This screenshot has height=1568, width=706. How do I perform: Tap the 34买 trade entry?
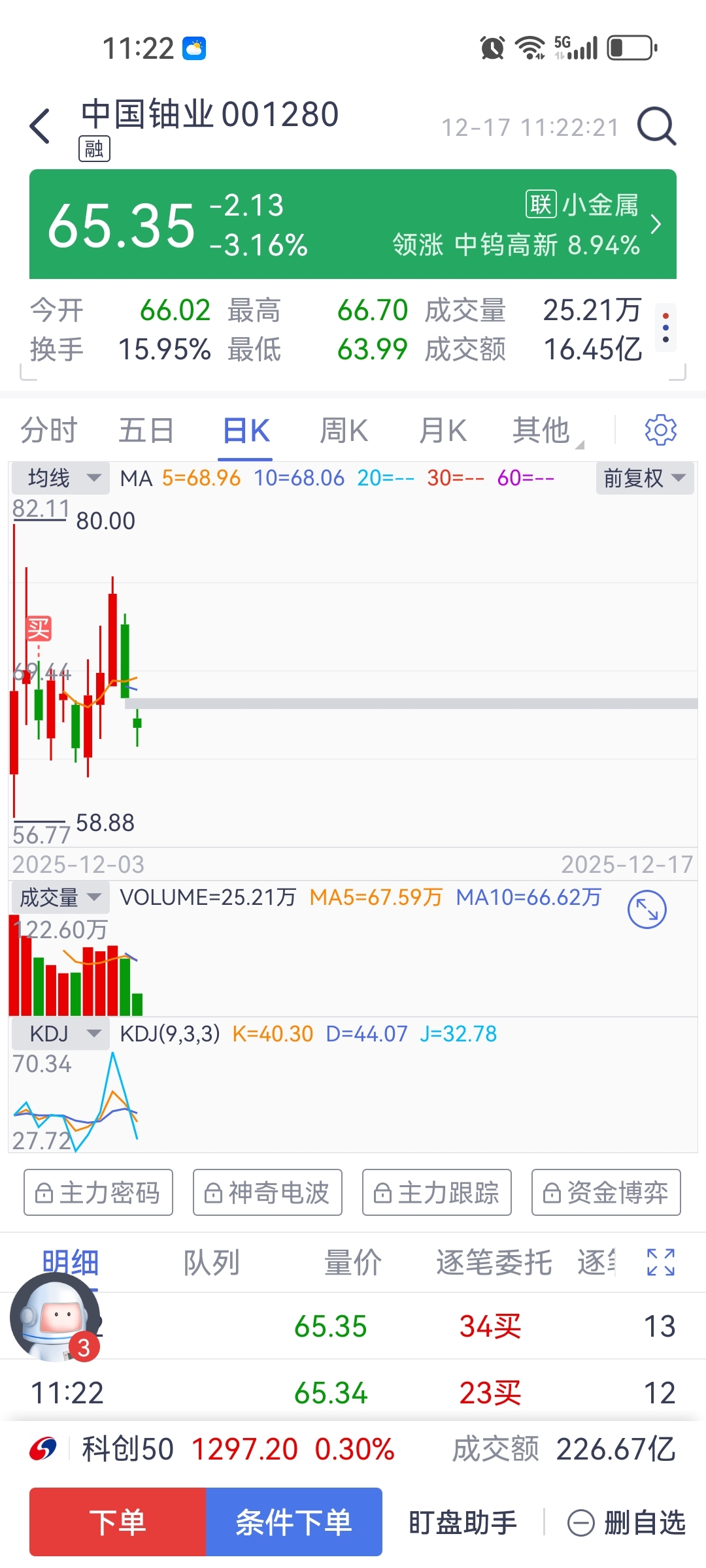point(490,1327)
